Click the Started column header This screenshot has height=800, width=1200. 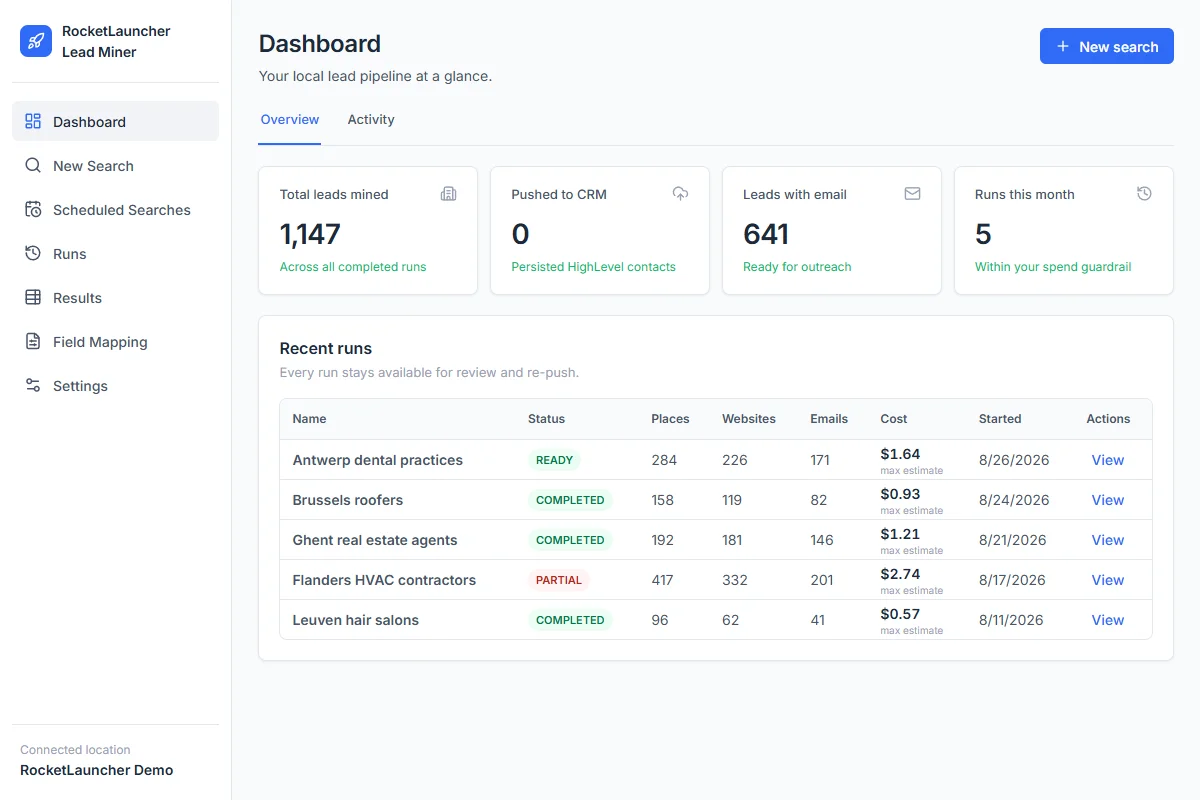(x=1000, y=419)
